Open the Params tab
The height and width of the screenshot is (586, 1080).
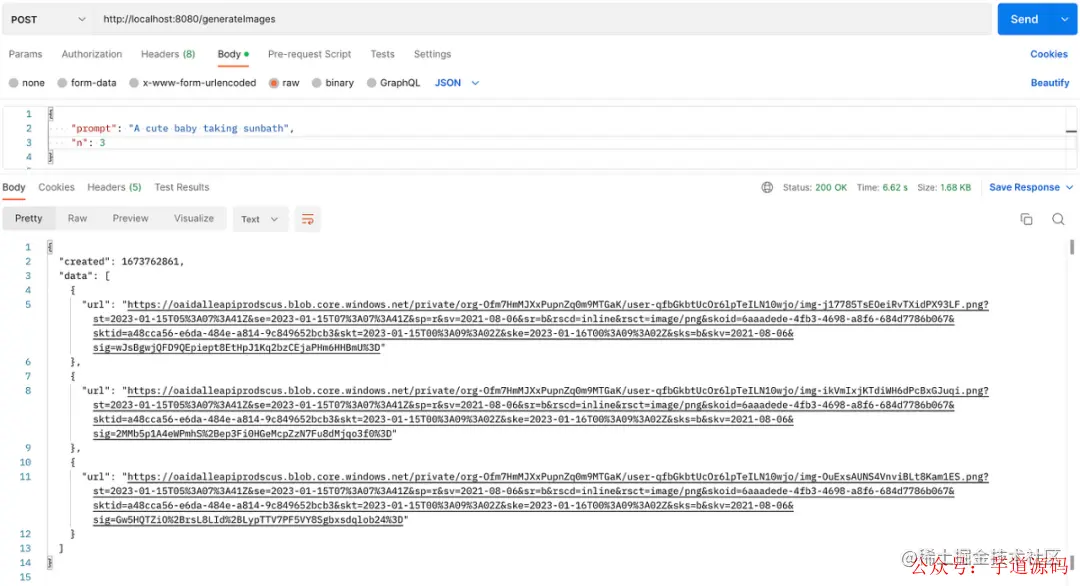coord(25,54)
